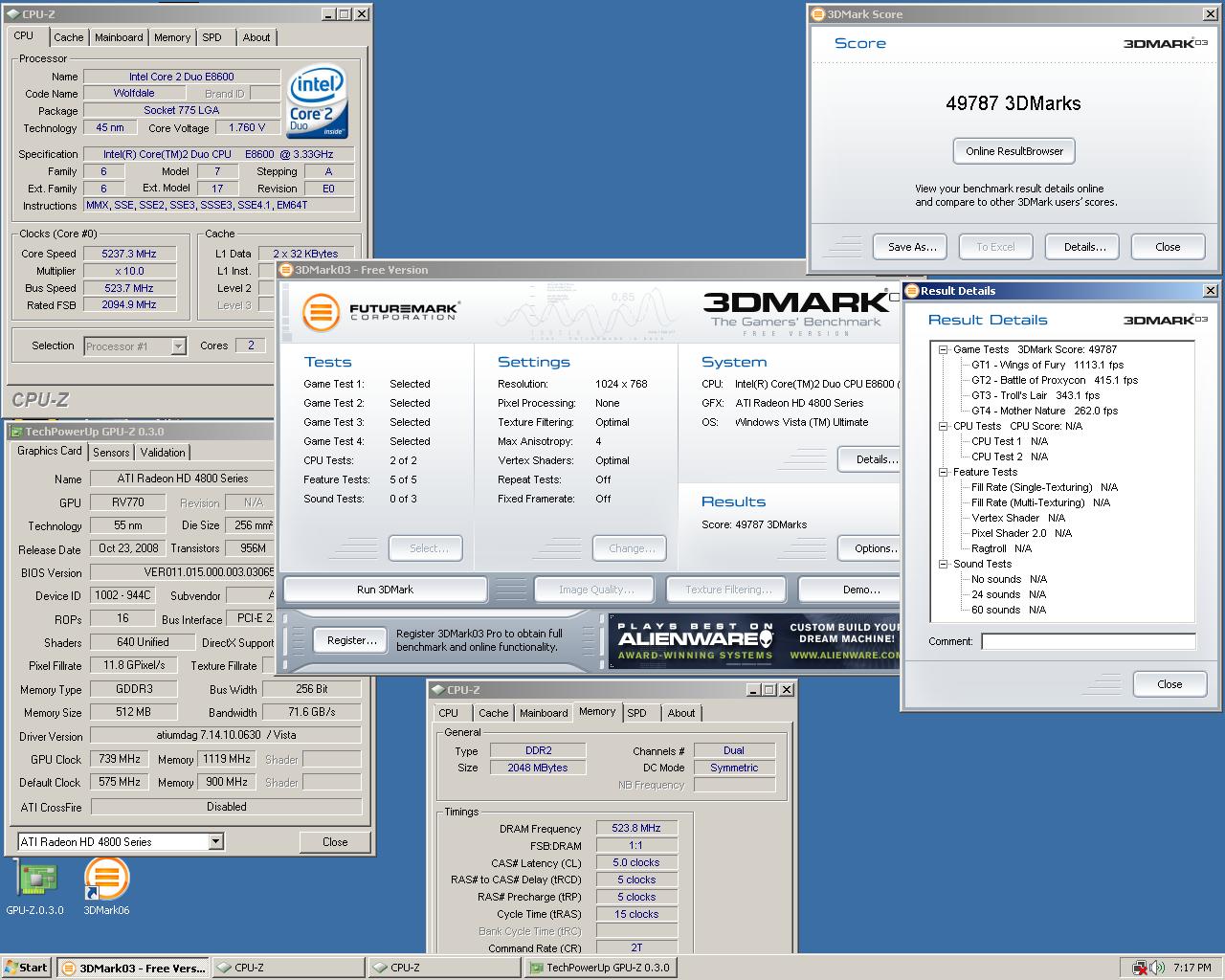Click the Alienware advertisement banner
The height and width of the screenshot is (980, 1225).
click(754, 641)
